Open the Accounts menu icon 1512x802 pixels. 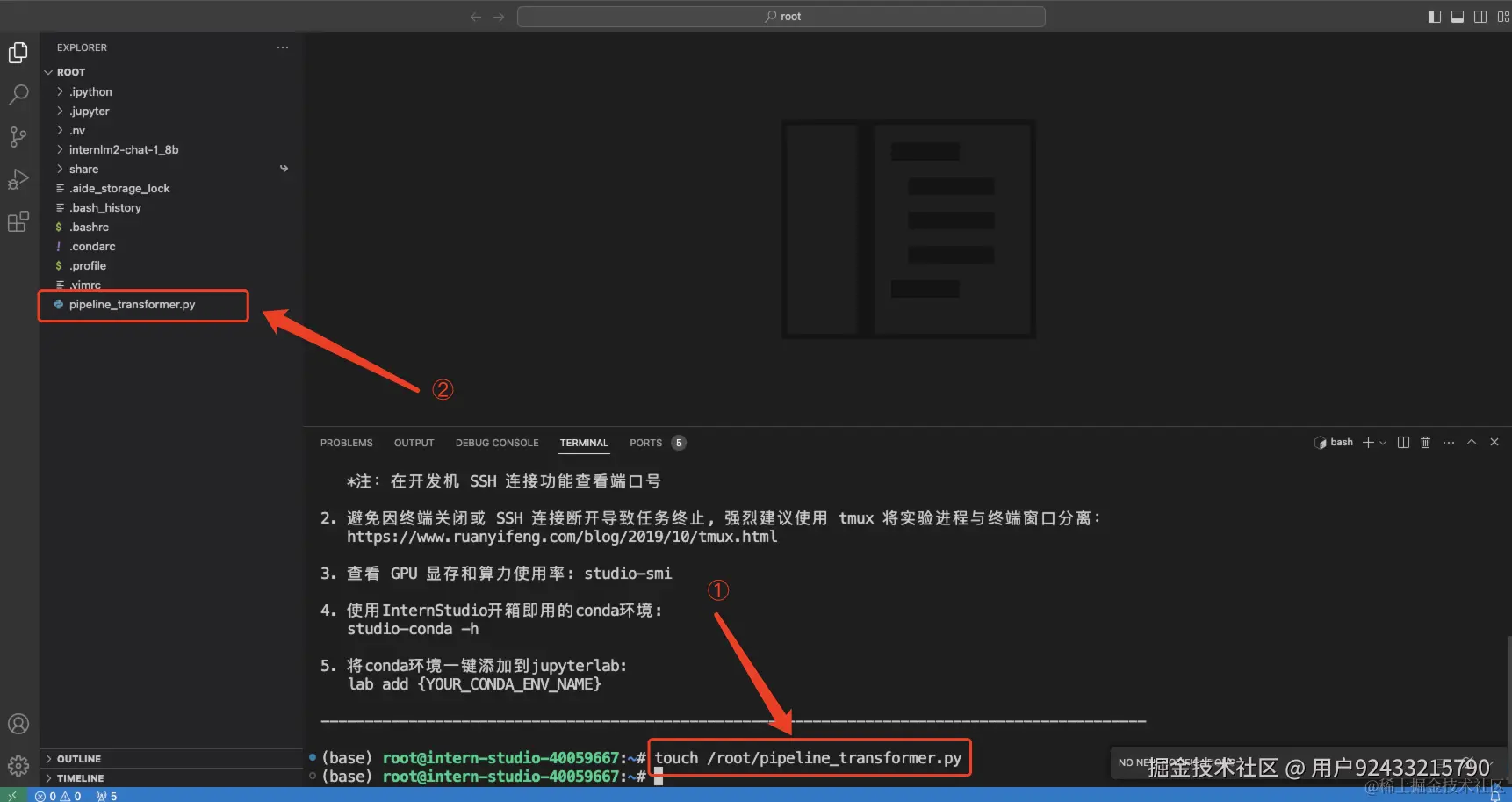(x=18, y=724)
